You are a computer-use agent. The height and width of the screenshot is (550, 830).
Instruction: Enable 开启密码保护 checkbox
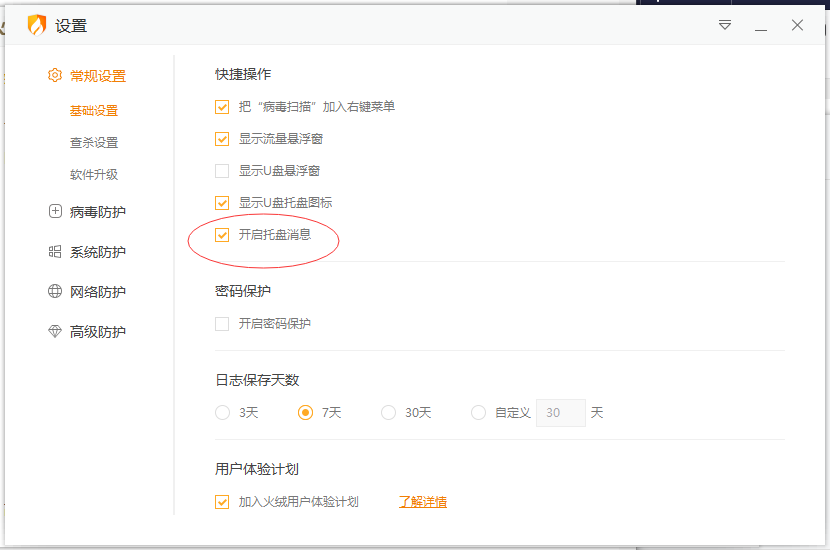point(222,324)
